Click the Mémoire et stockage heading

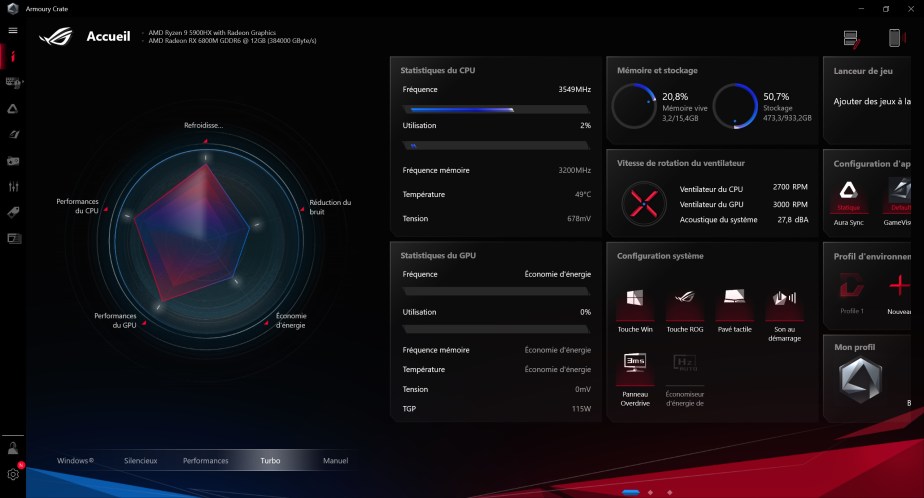[x=657, y=70]
